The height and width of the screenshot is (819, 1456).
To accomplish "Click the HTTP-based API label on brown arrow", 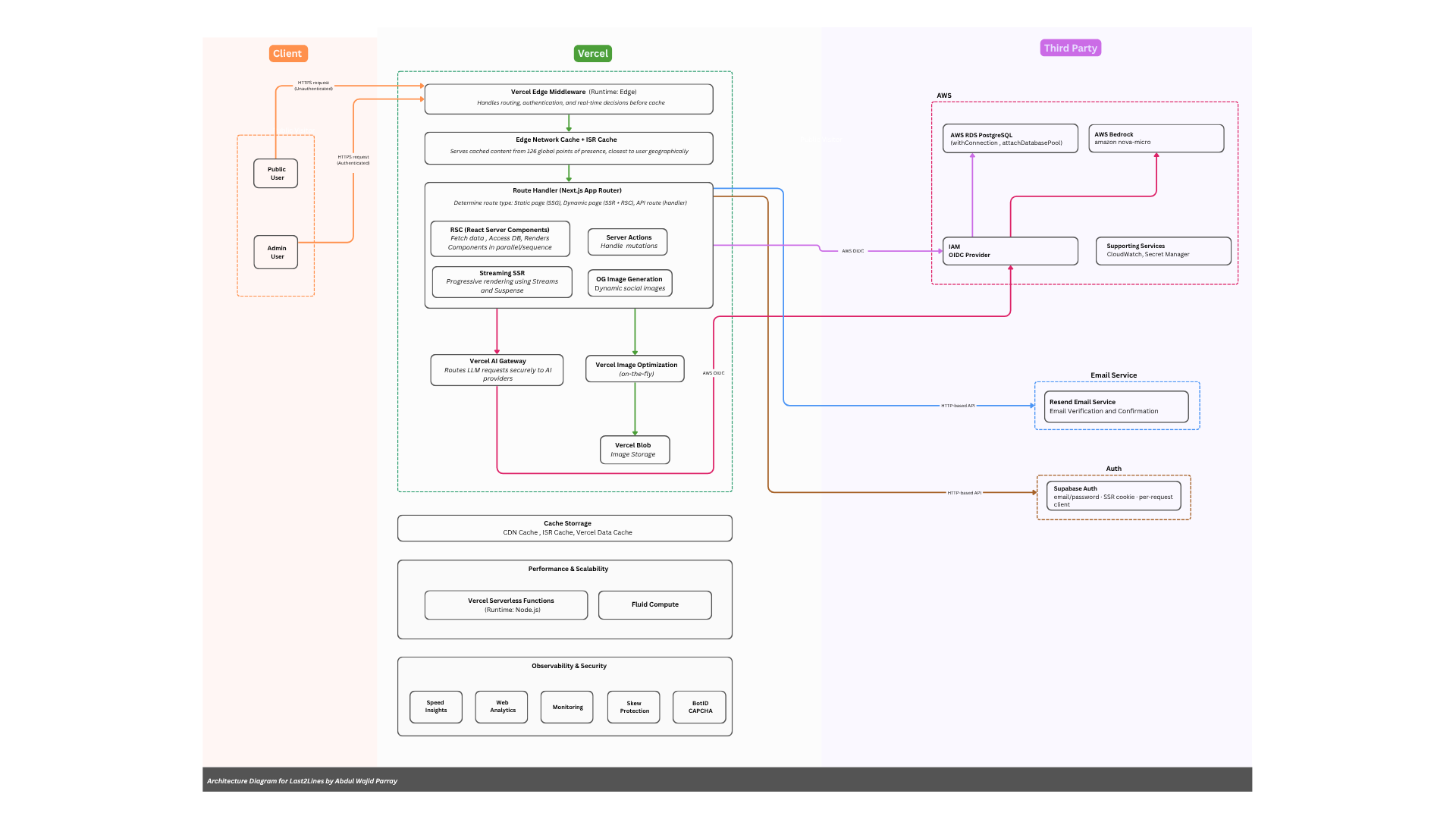I will (x=964, y=493).
